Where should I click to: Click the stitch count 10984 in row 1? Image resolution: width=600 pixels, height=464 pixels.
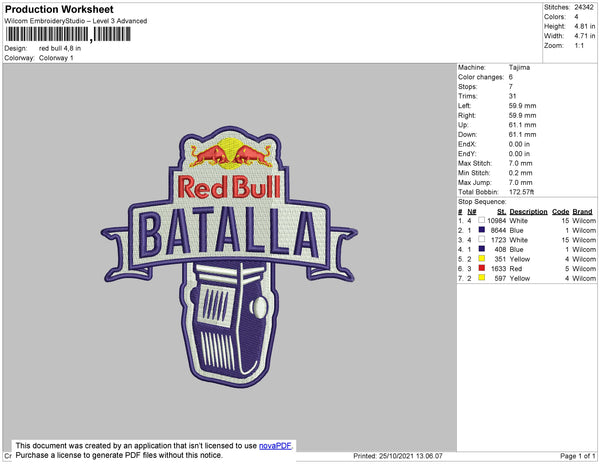click(x=497, y=221)
